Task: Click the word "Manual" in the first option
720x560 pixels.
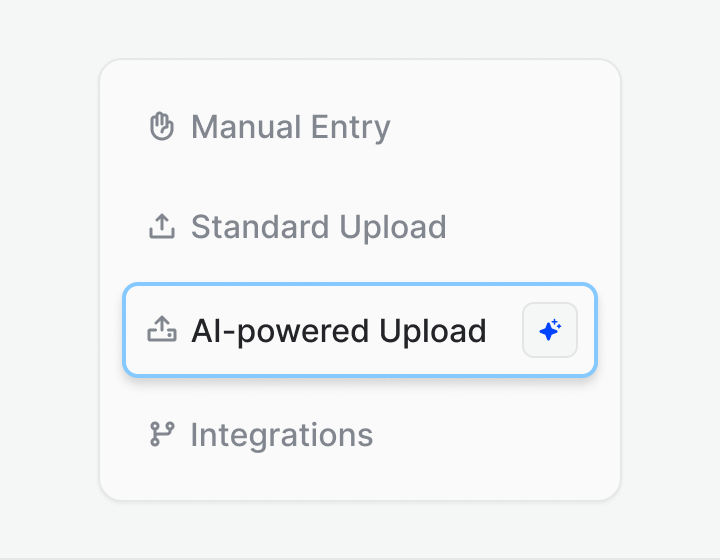Action: [246, 127]
